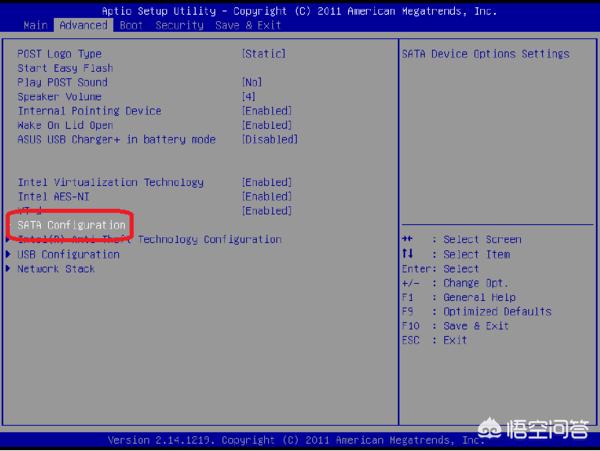
Task: Toggle Intel AES-NI [Enabled] value
Action: click(267, 197)
